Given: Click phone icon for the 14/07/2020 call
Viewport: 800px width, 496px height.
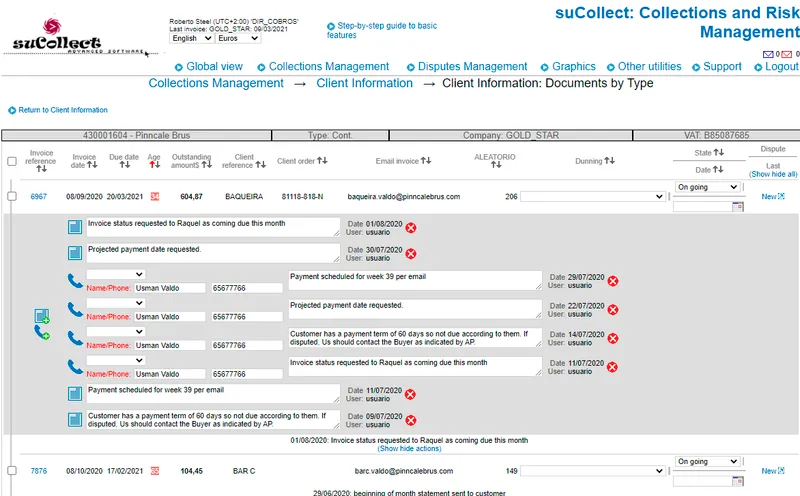Looking at the screenshot, I should click(75, 338).
